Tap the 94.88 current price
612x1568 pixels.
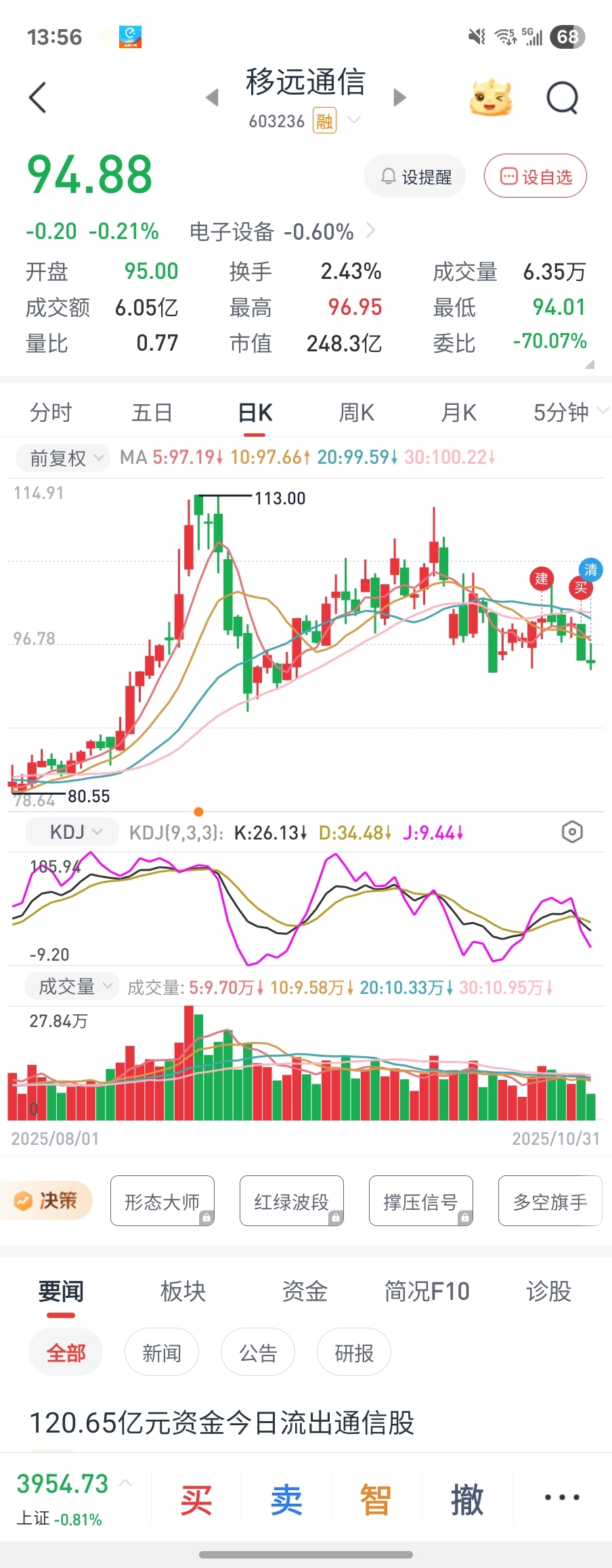click(x=89, y=175)
